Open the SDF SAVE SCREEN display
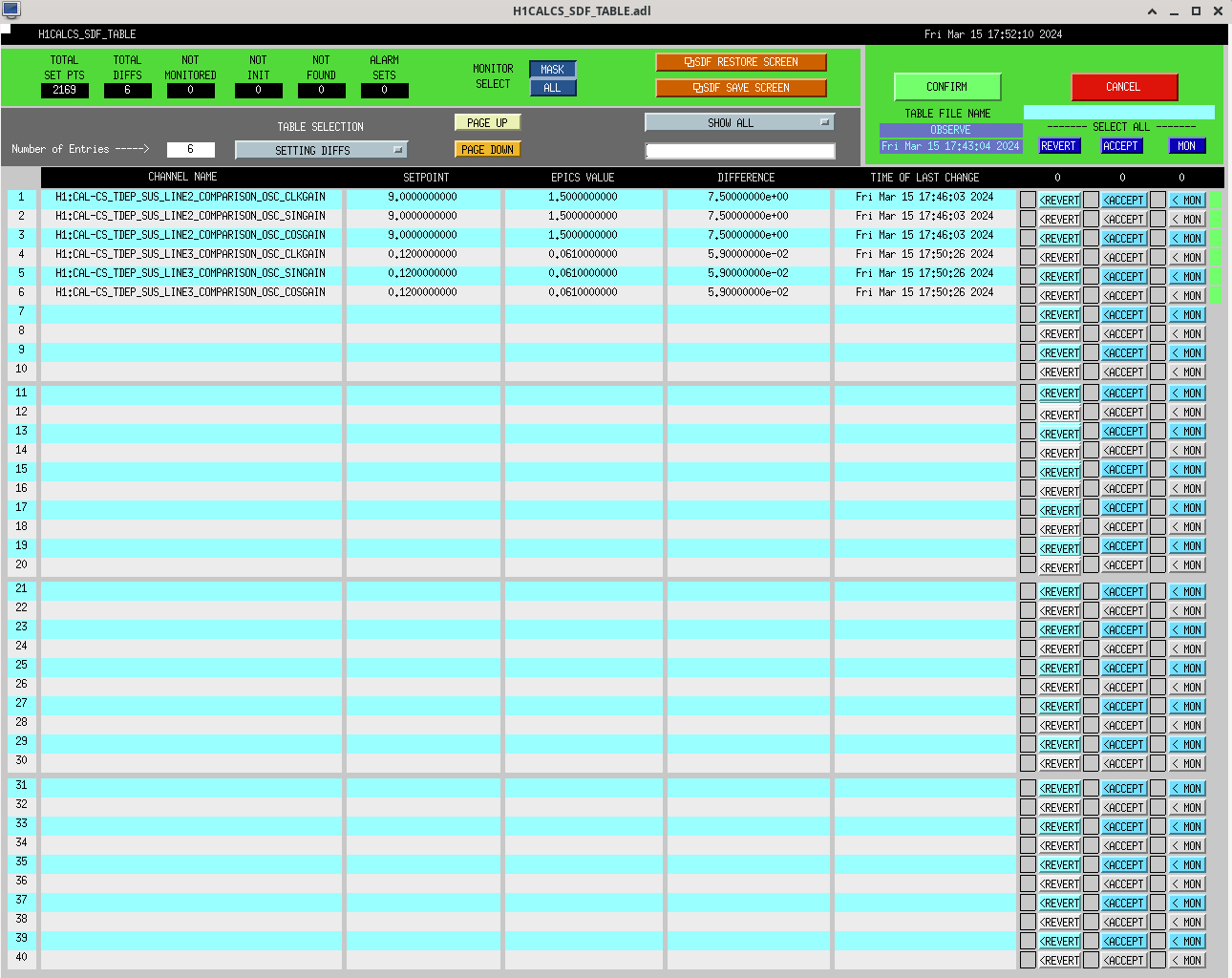 740,88
